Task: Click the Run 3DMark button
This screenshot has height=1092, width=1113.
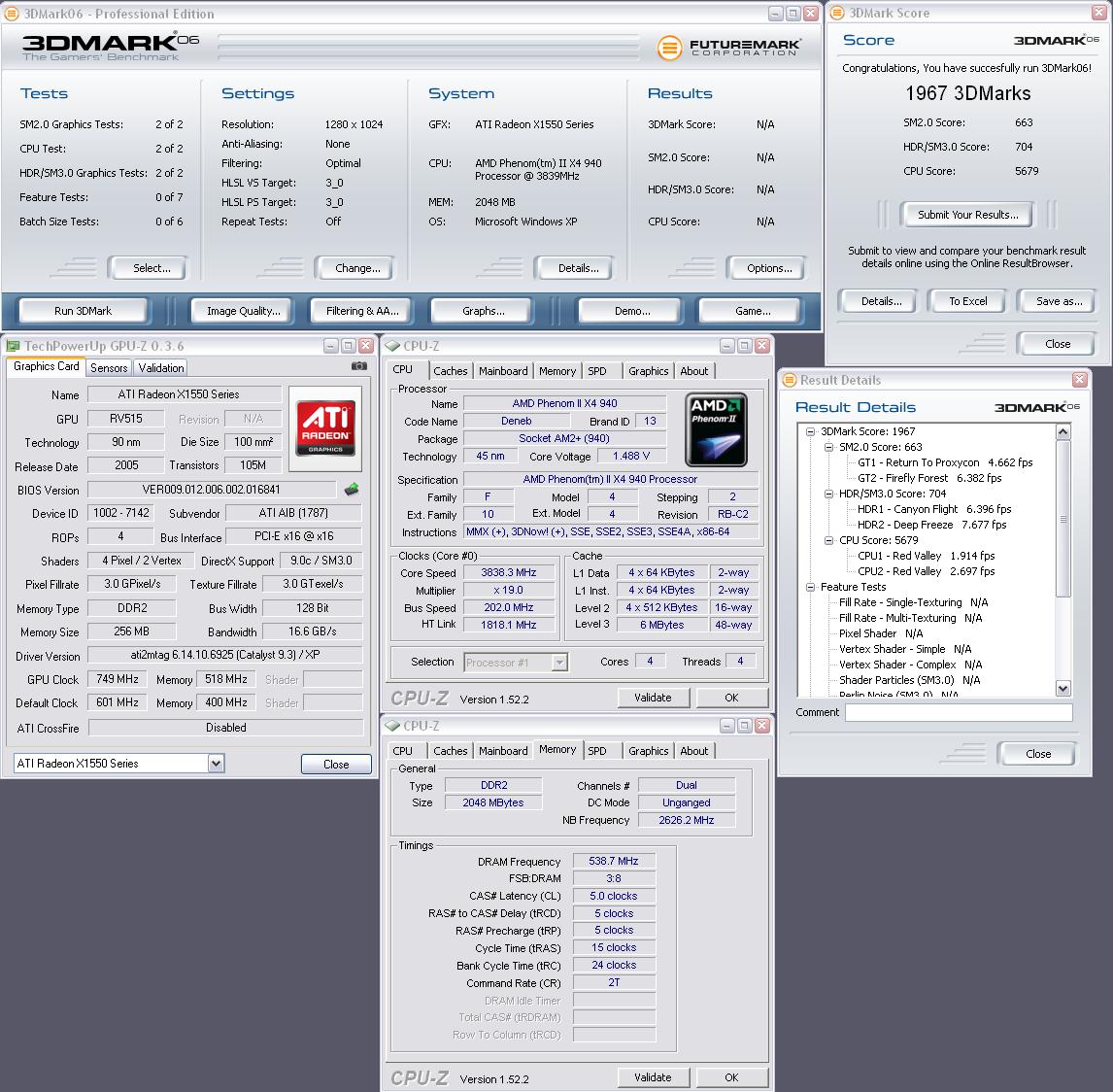Action: click(x=84, y=311)
